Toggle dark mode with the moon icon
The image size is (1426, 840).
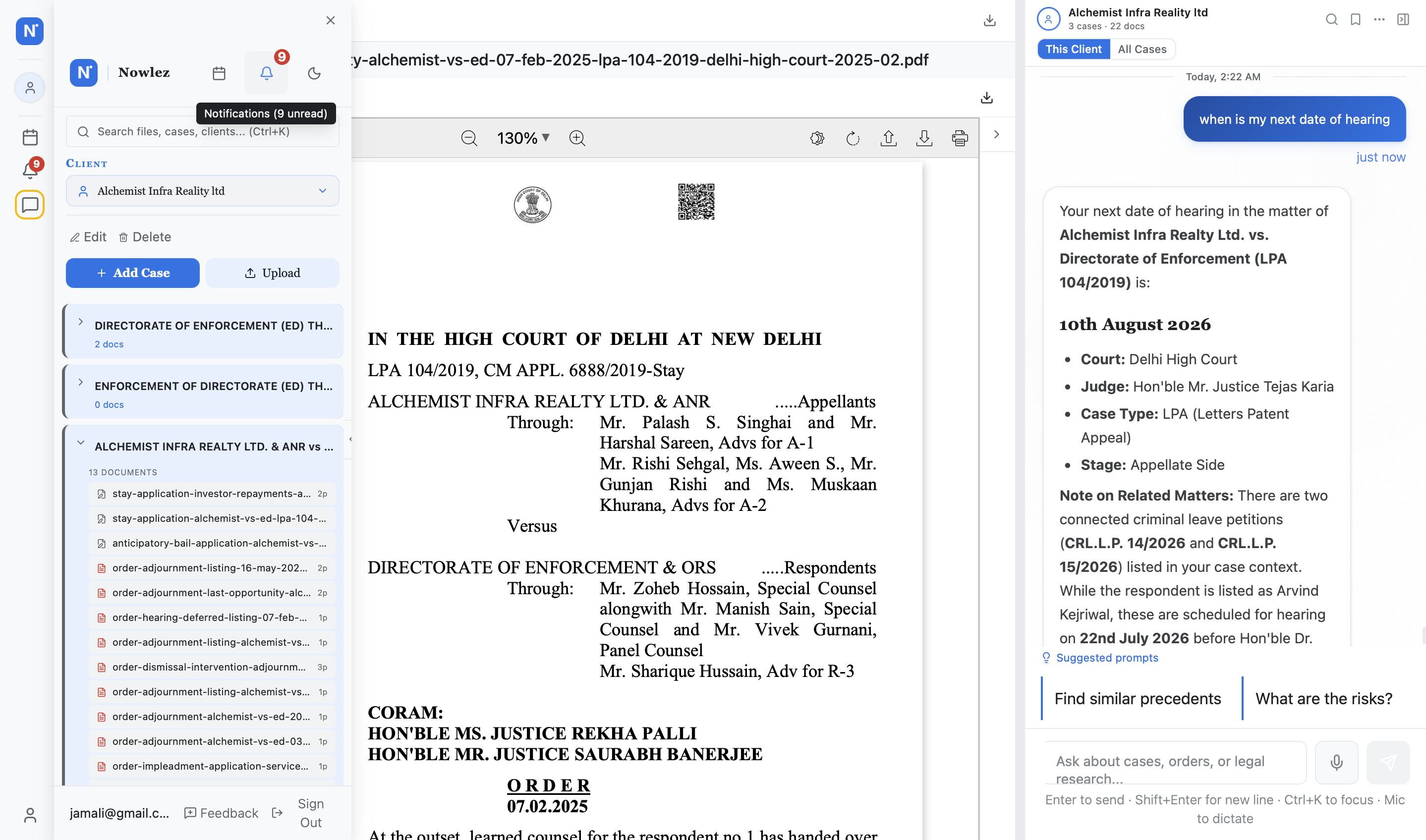[x=314, y=73]
